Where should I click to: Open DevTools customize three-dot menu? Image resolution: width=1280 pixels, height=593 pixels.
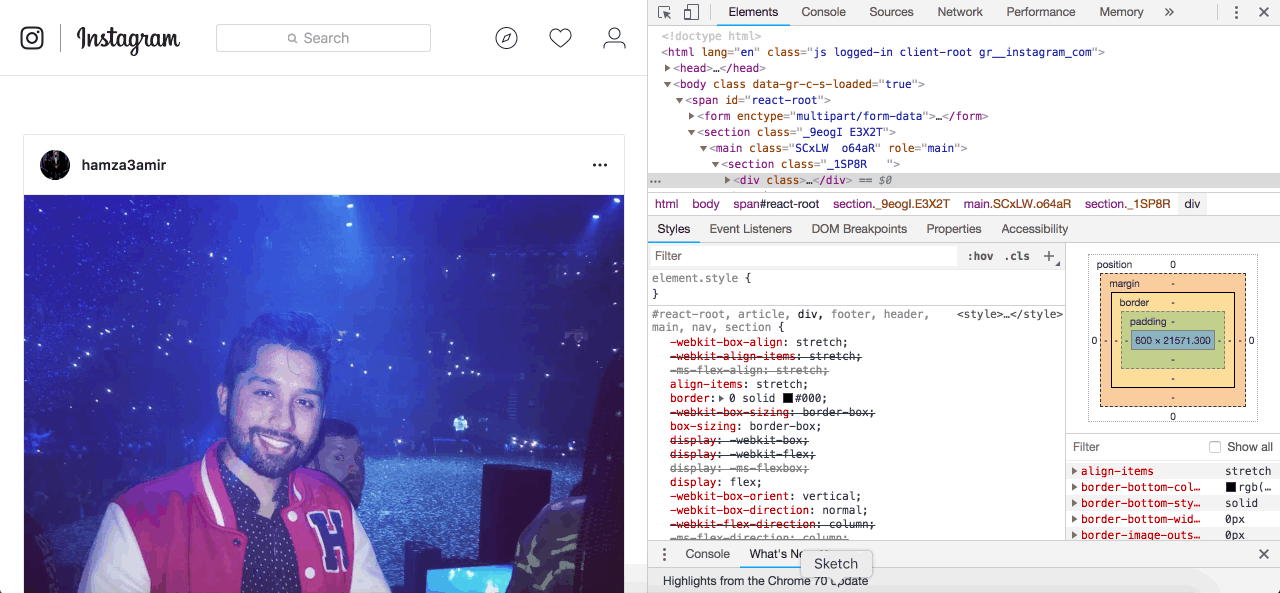(x=1237, y=12)
